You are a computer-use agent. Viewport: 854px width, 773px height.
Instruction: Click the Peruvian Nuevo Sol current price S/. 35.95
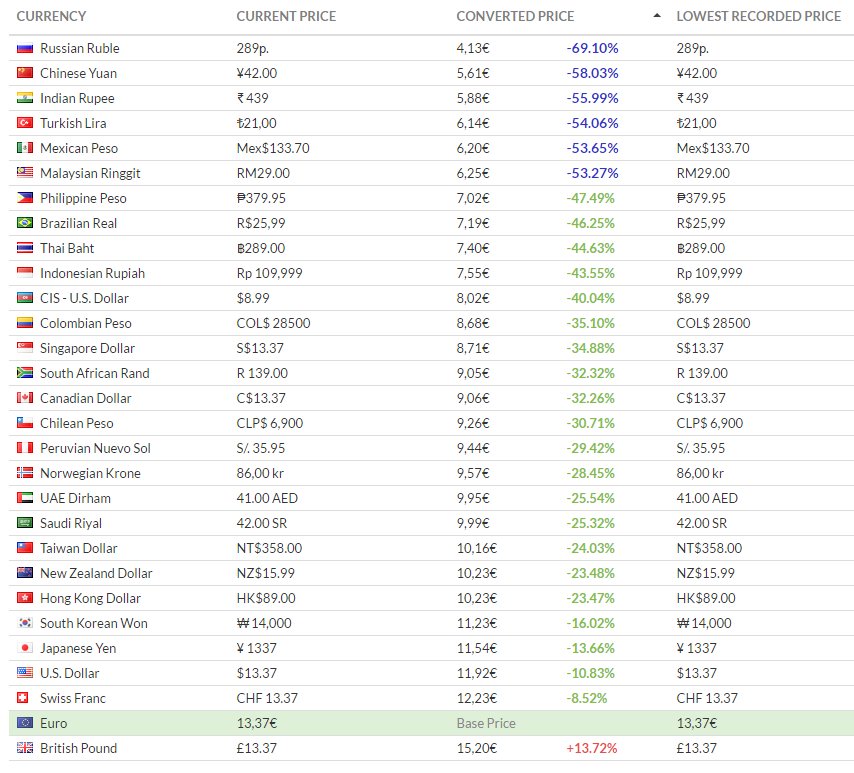[260, 448]
